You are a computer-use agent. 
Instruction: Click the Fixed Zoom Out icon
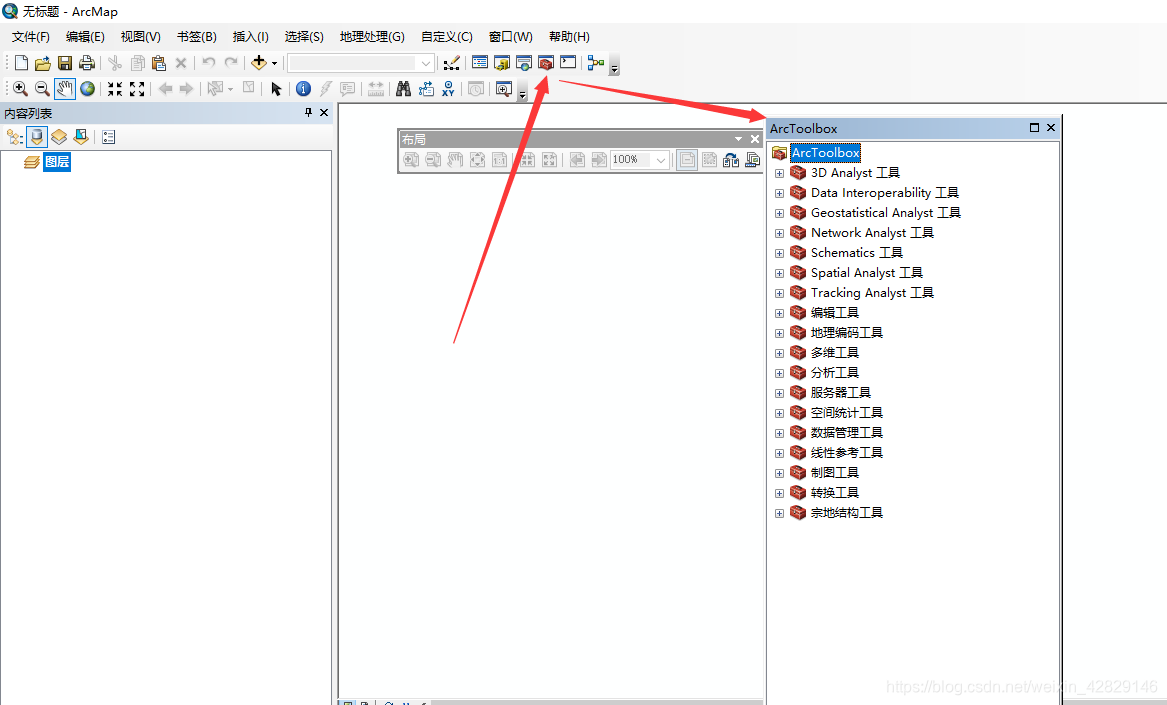click(x=137, y=89)
